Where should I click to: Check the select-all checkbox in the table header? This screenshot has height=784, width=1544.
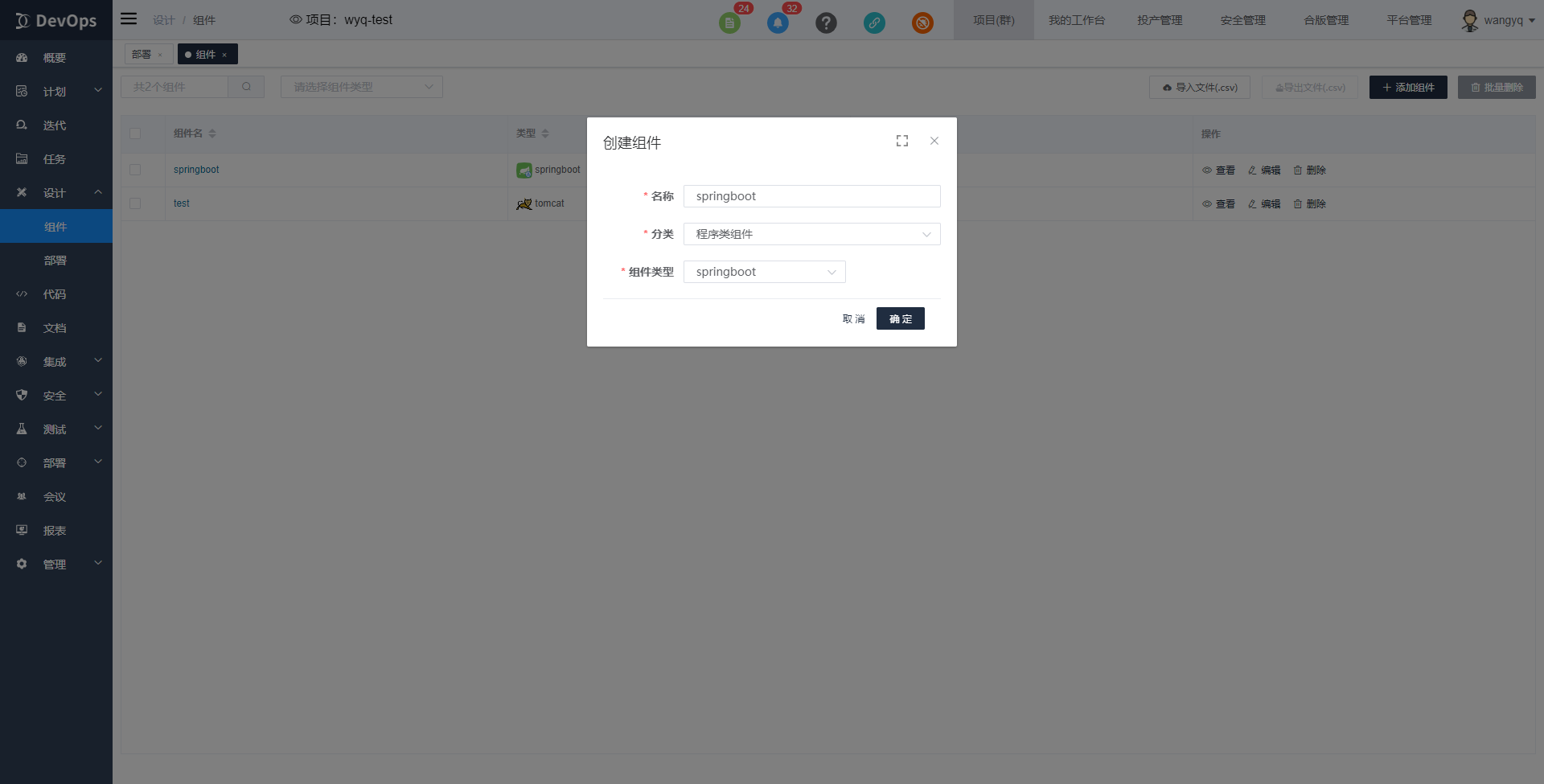[135, 133]
